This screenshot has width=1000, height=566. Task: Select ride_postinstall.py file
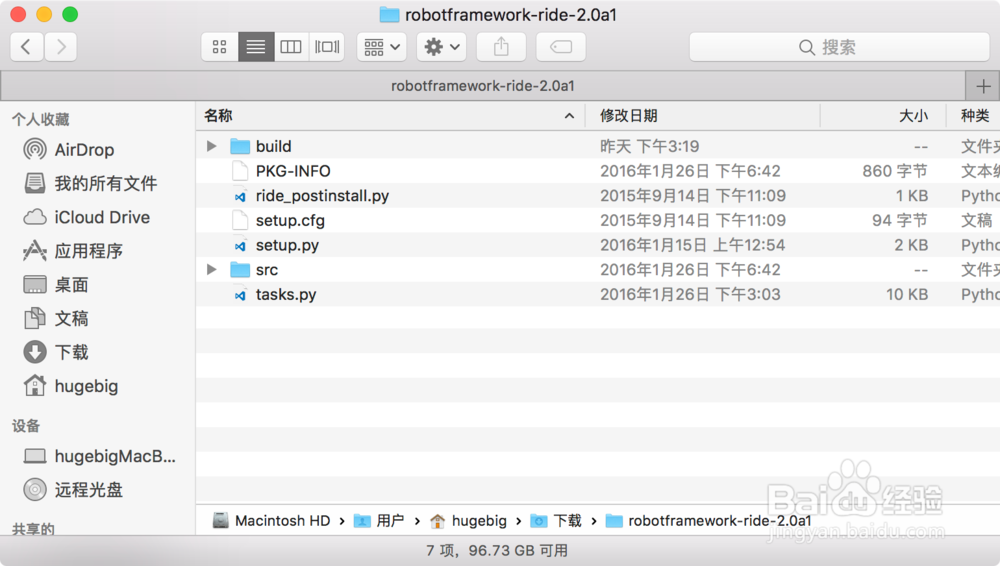(x=598, y=196)
